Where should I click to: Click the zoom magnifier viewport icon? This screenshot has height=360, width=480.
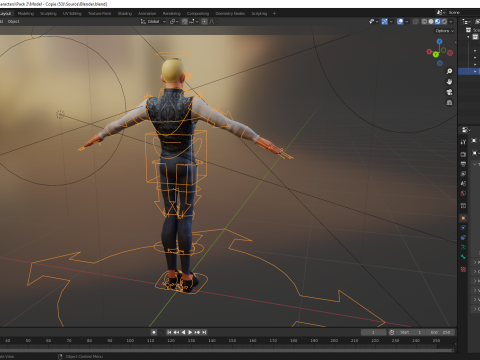(x=449, y=71)
